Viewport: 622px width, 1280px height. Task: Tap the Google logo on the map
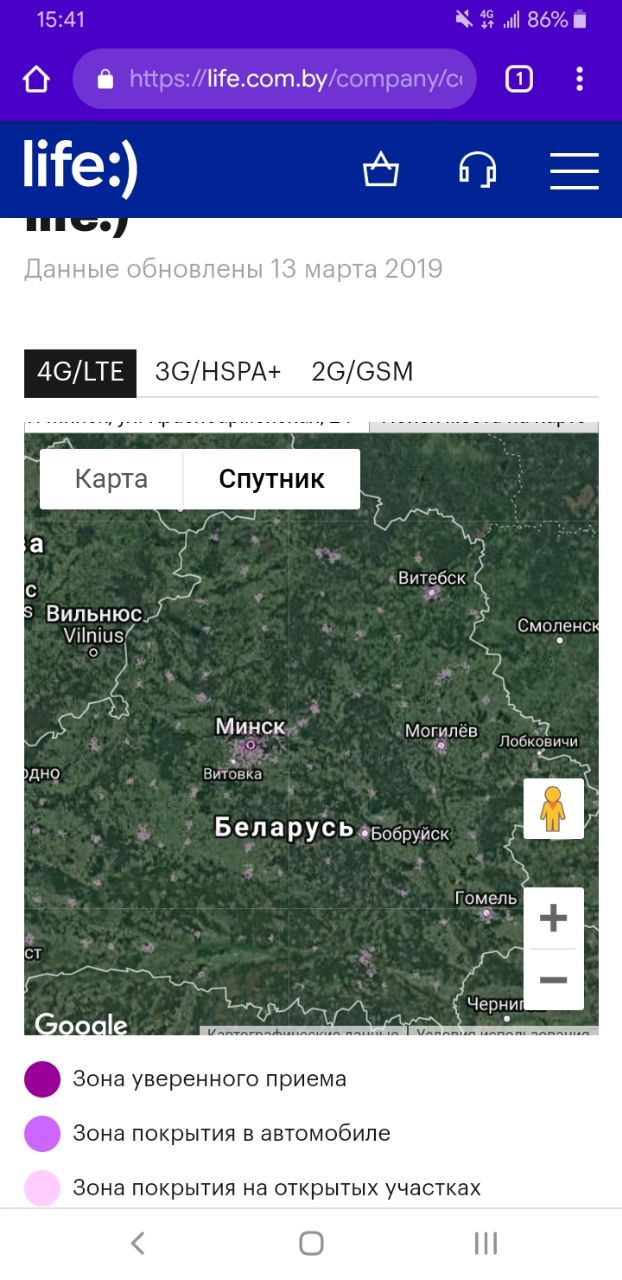click(81, 1024)
